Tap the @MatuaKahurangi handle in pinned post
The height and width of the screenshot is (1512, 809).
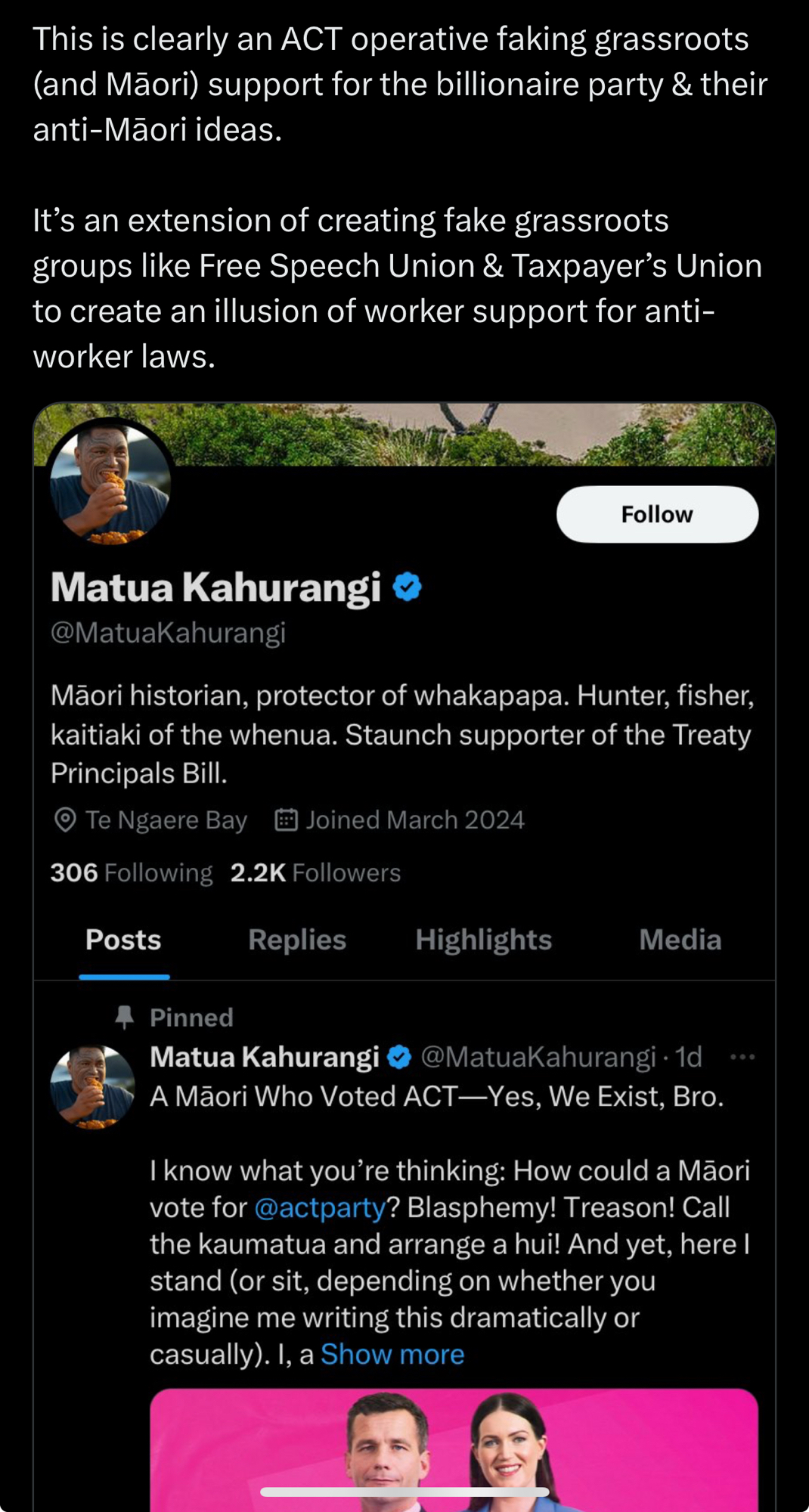point(538,1057)
